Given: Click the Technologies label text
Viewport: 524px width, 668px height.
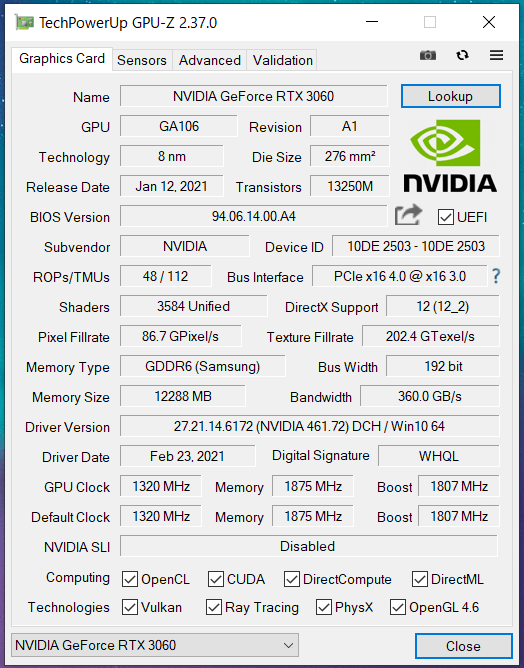Looking at the screenshot, I should [x=69, y=608].
